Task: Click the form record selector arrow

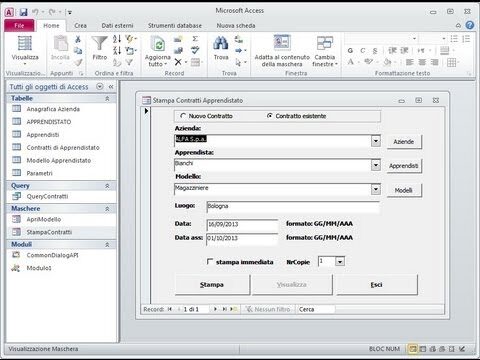Action: pos(146,111)
